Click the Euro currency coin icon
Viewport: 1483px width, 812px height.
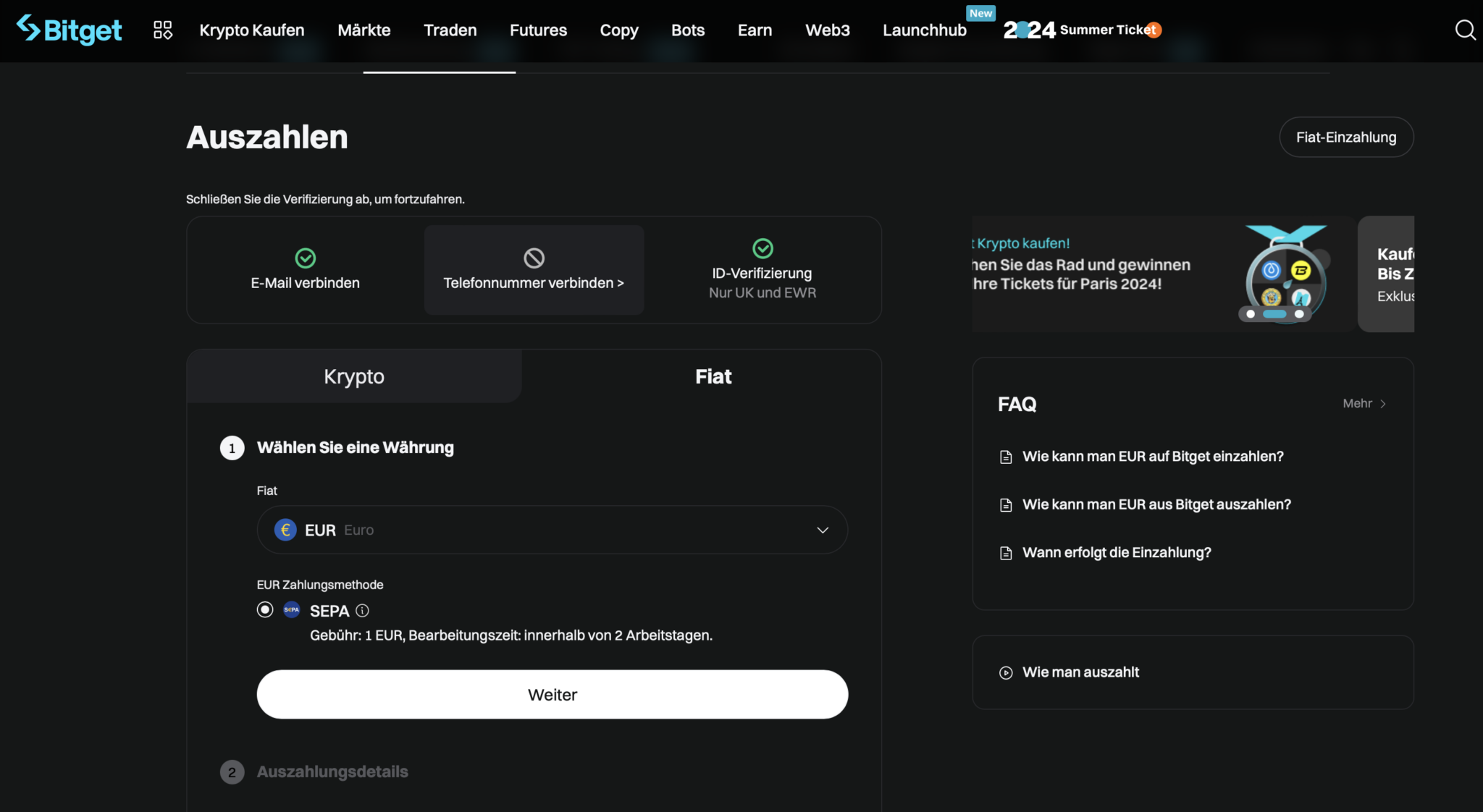[x=285, y=530]
